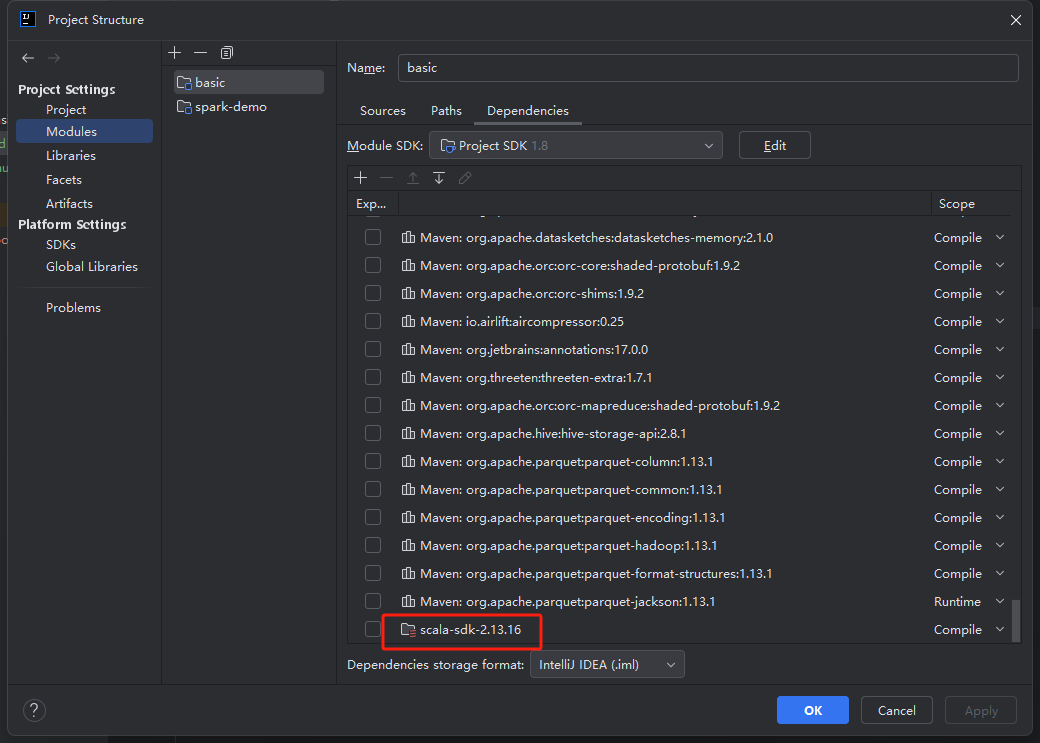Click Edit button next to Module SDK
This screenshot has height=743, width=1040.
[775, 145]
